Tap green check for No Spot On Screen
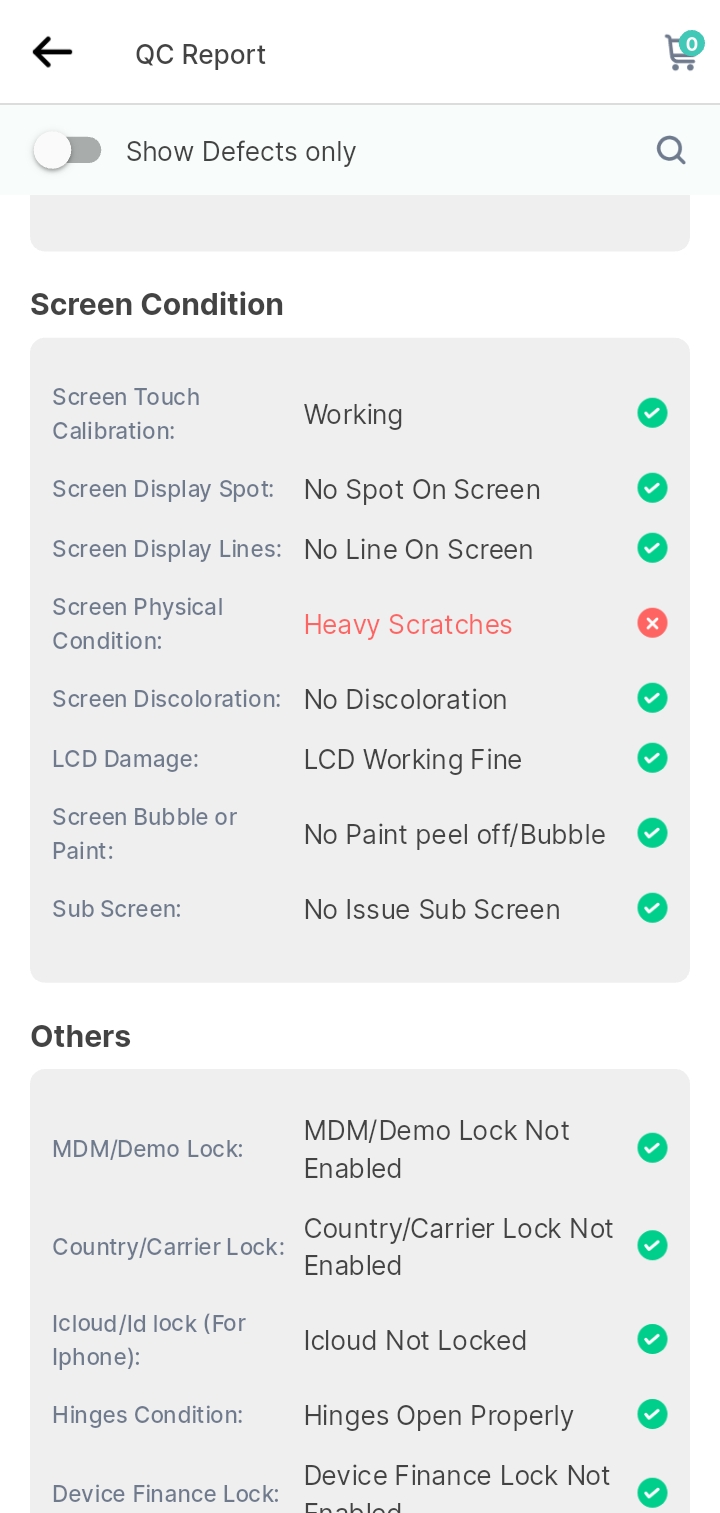Image resolution: width=720 pixels, height=1513 pixels. click(x=652, y=488)
